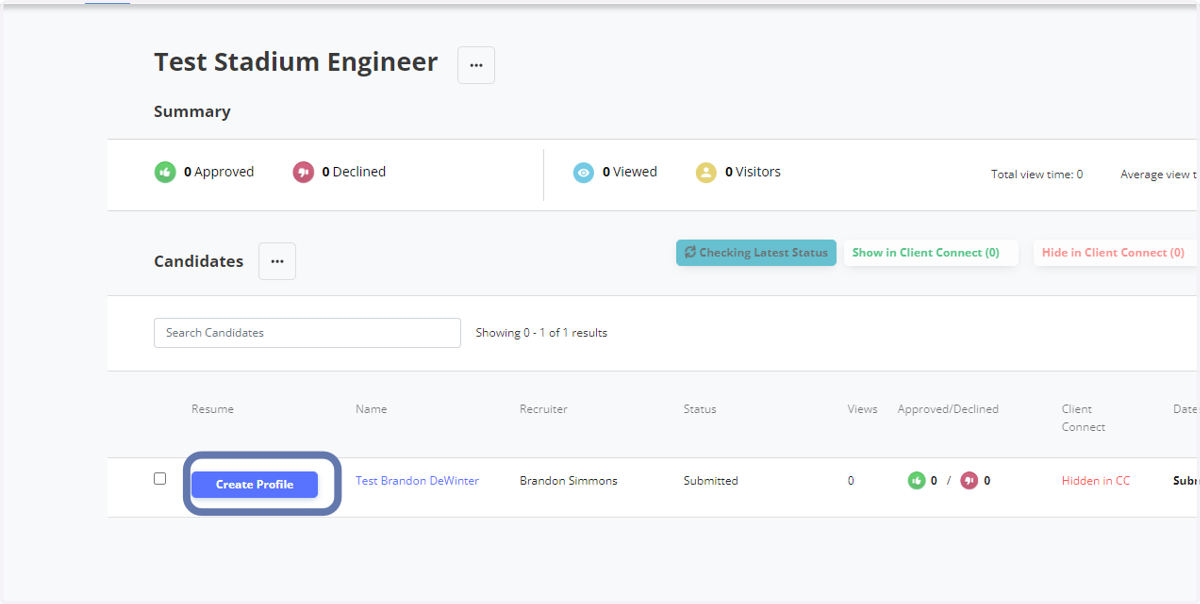
Task: Click the Total view time: 0 text
Action: [1037, 174]
